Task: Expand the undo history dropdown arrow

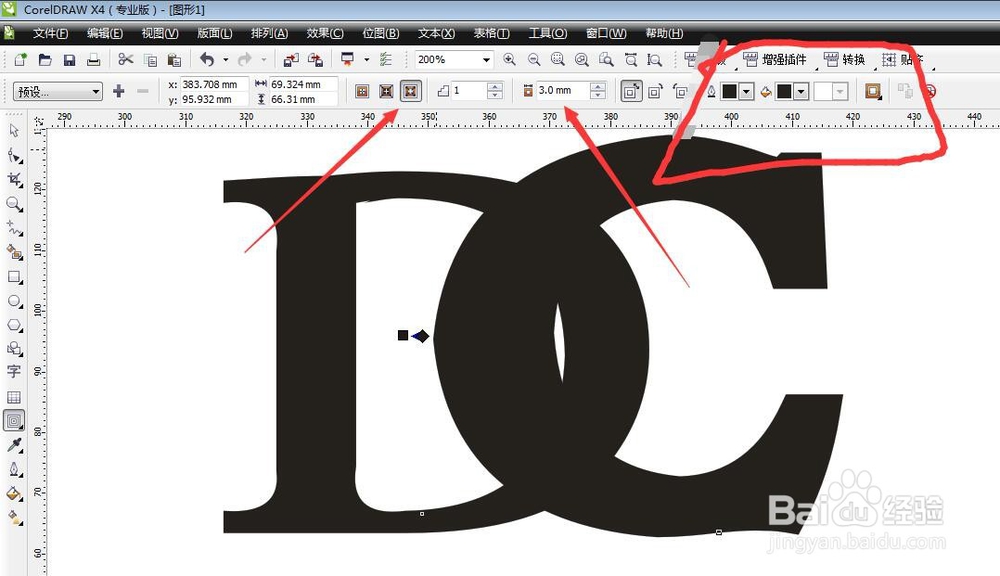Action: pyautogui.click(x=226, y=60)
